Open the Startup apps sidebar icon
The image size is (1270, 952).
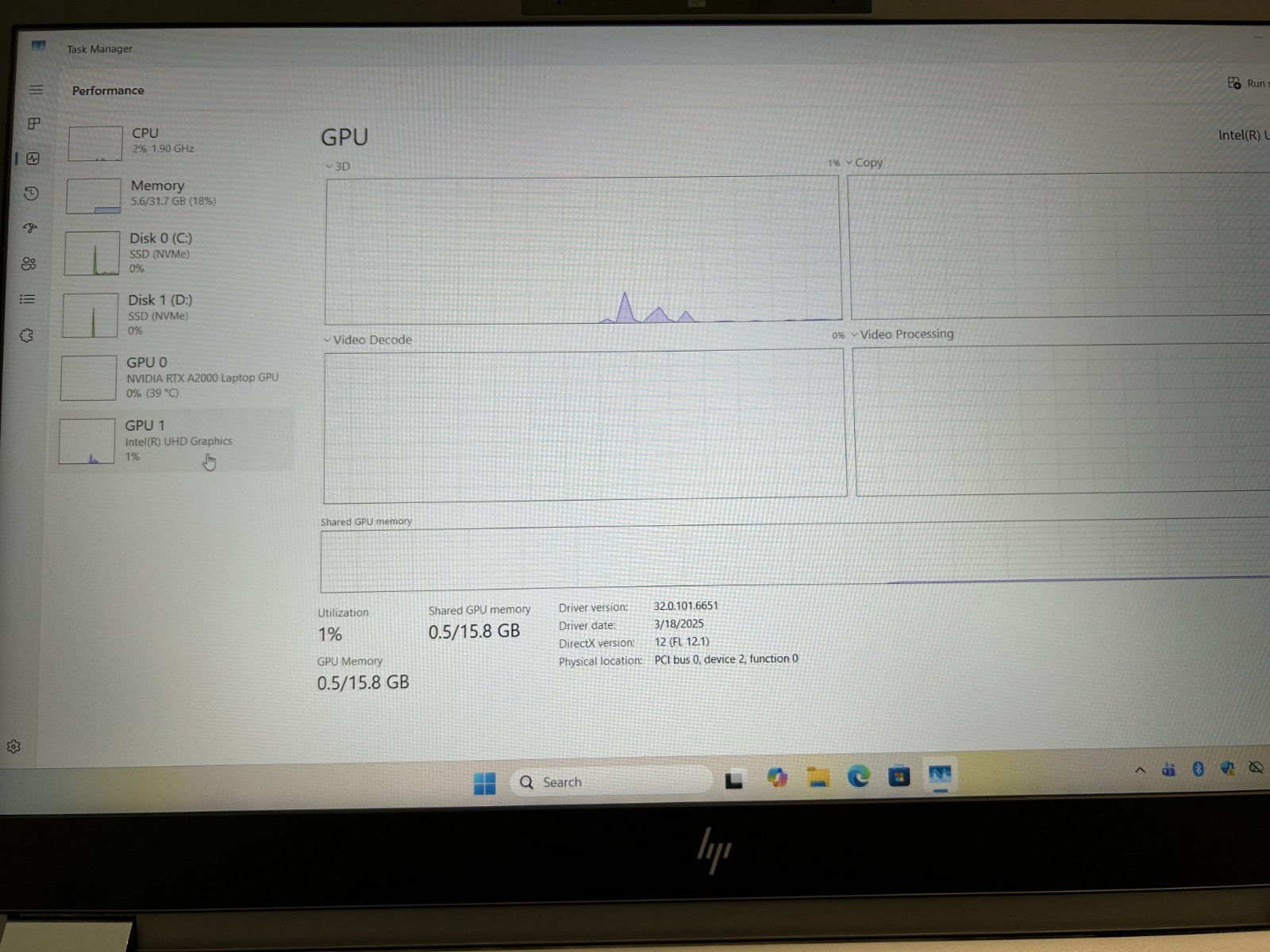point(30,228)
